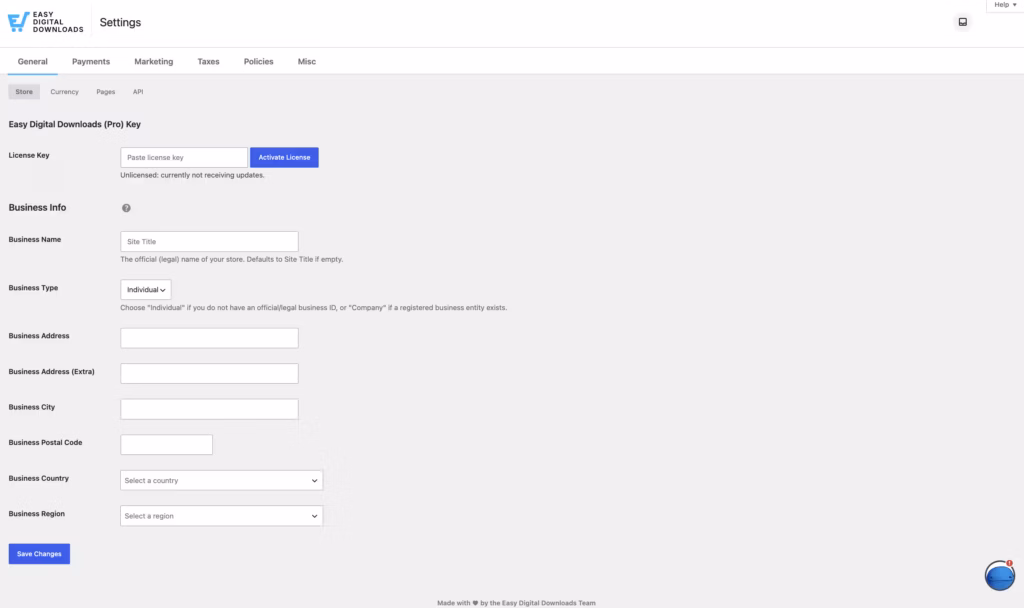Click the 'Easy Digital Downloads (Pro) Key' heading
This screenshot has height=608, width=1024.
74,124
